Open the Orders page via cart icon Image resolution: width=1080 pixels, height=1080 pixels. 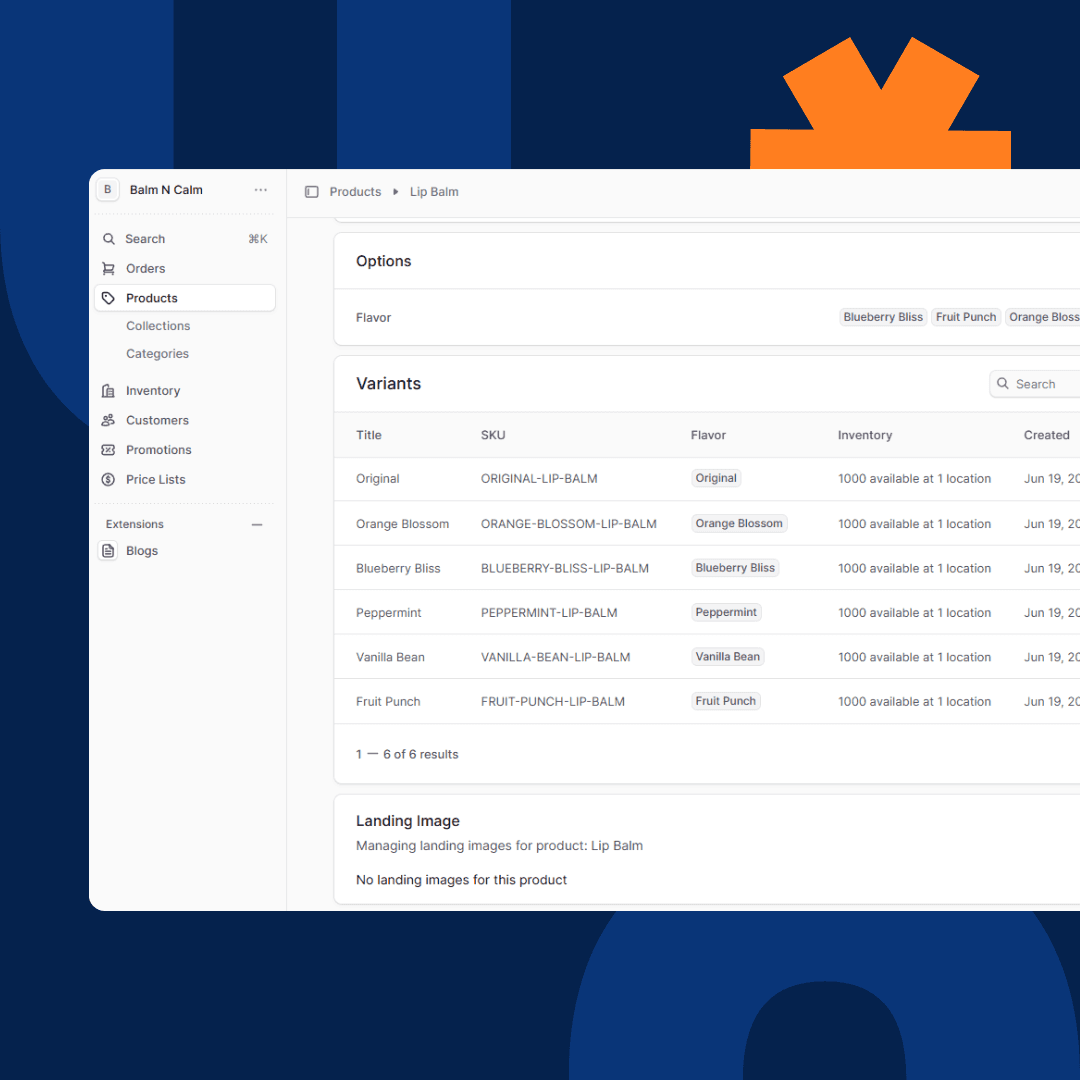(x=109, y=269)
